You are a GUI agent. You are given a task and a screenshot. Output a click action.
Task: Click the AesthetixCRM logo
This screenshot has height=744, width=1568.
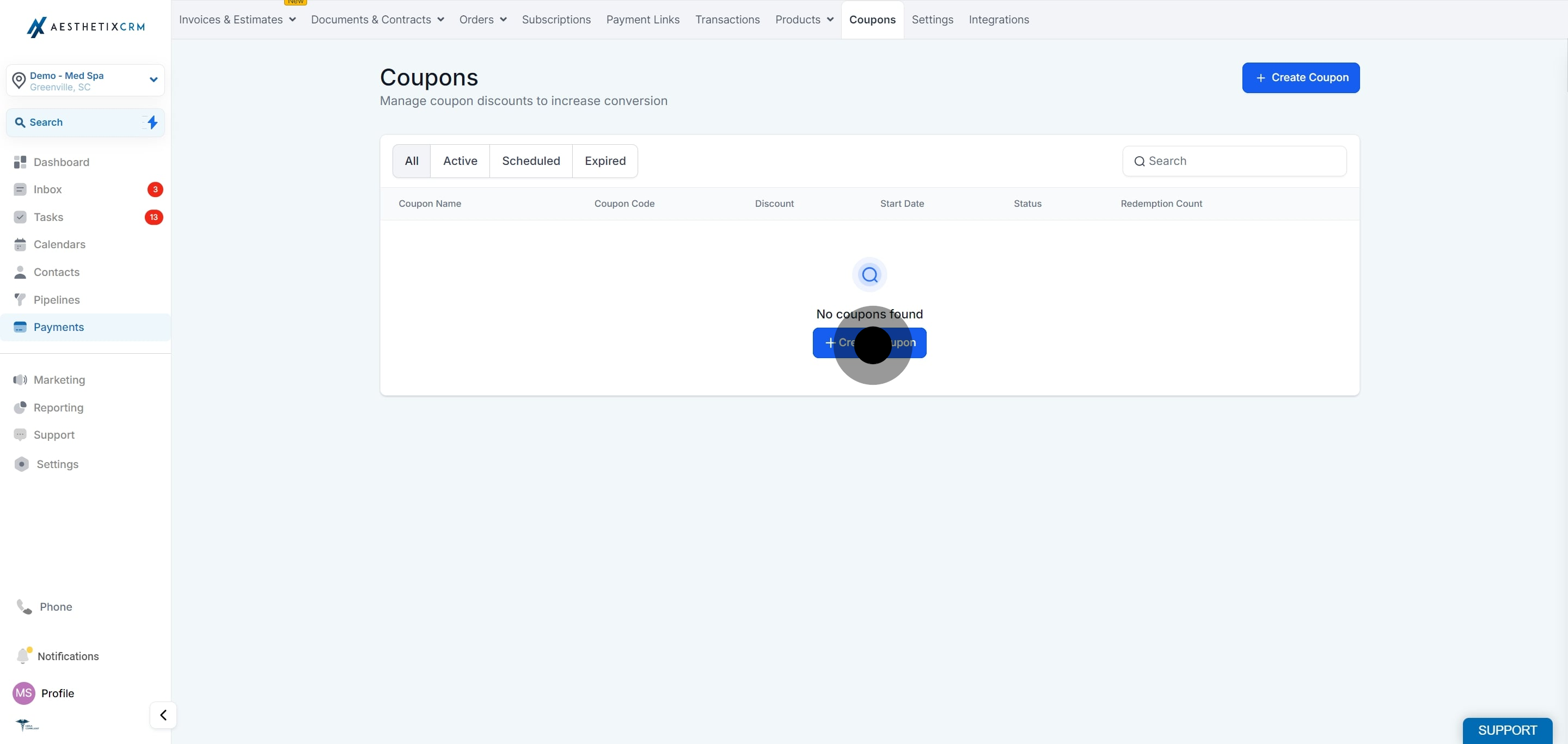pos(86,26)
